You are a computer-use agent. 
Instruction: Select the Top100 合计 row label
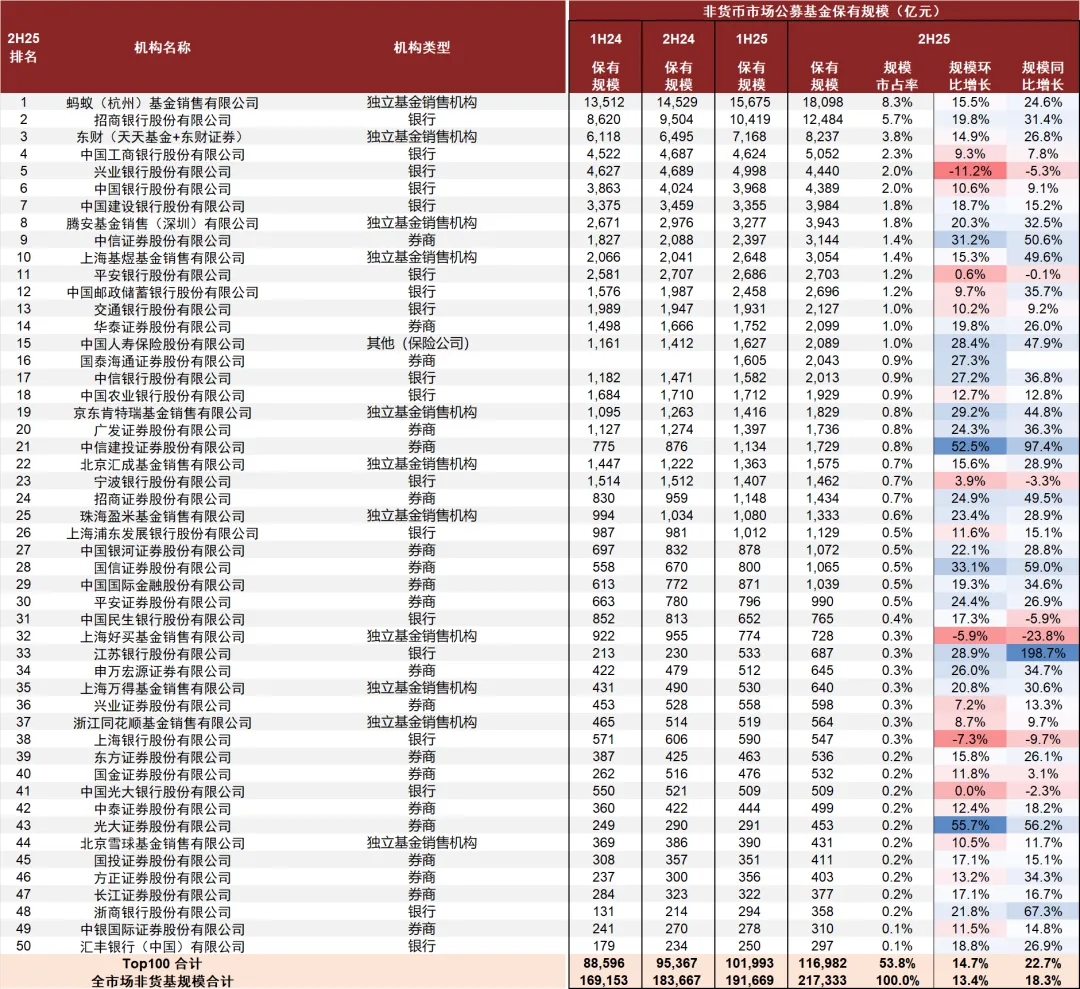click(x=162, y=964)
